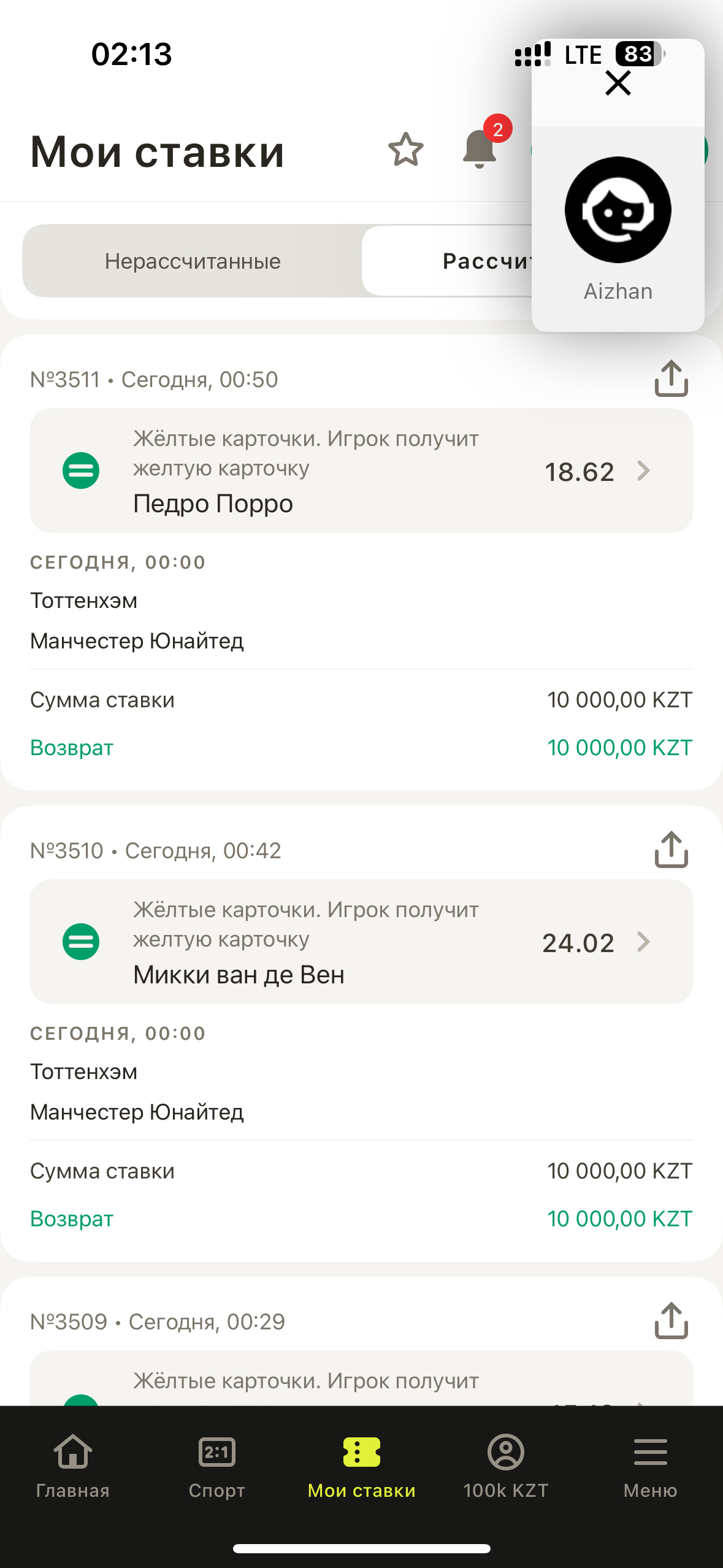Select the Рассчитанные tab

pos(448,261)
